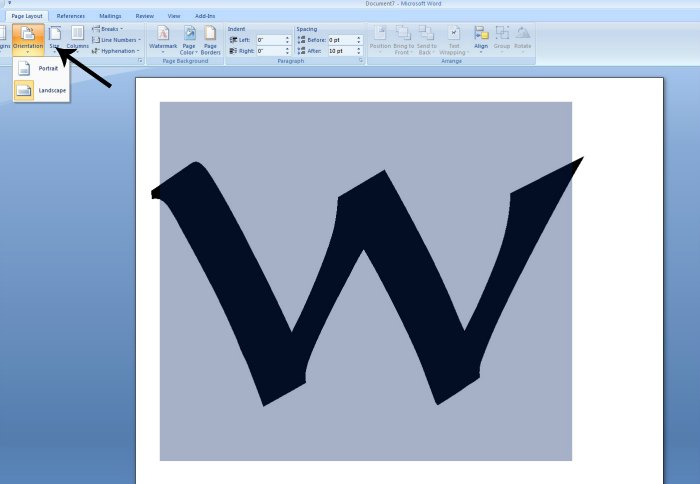Expand the Breaks dropdown
700x484 pixels.
point(108,29)
